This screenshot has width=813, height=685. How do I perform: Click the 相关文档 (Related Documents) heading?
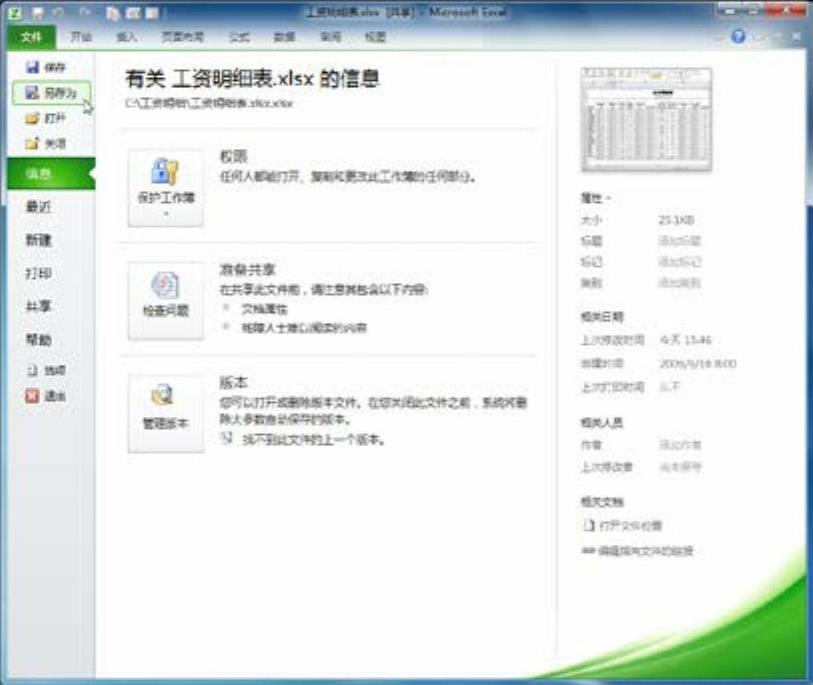(x=602, y=501)
